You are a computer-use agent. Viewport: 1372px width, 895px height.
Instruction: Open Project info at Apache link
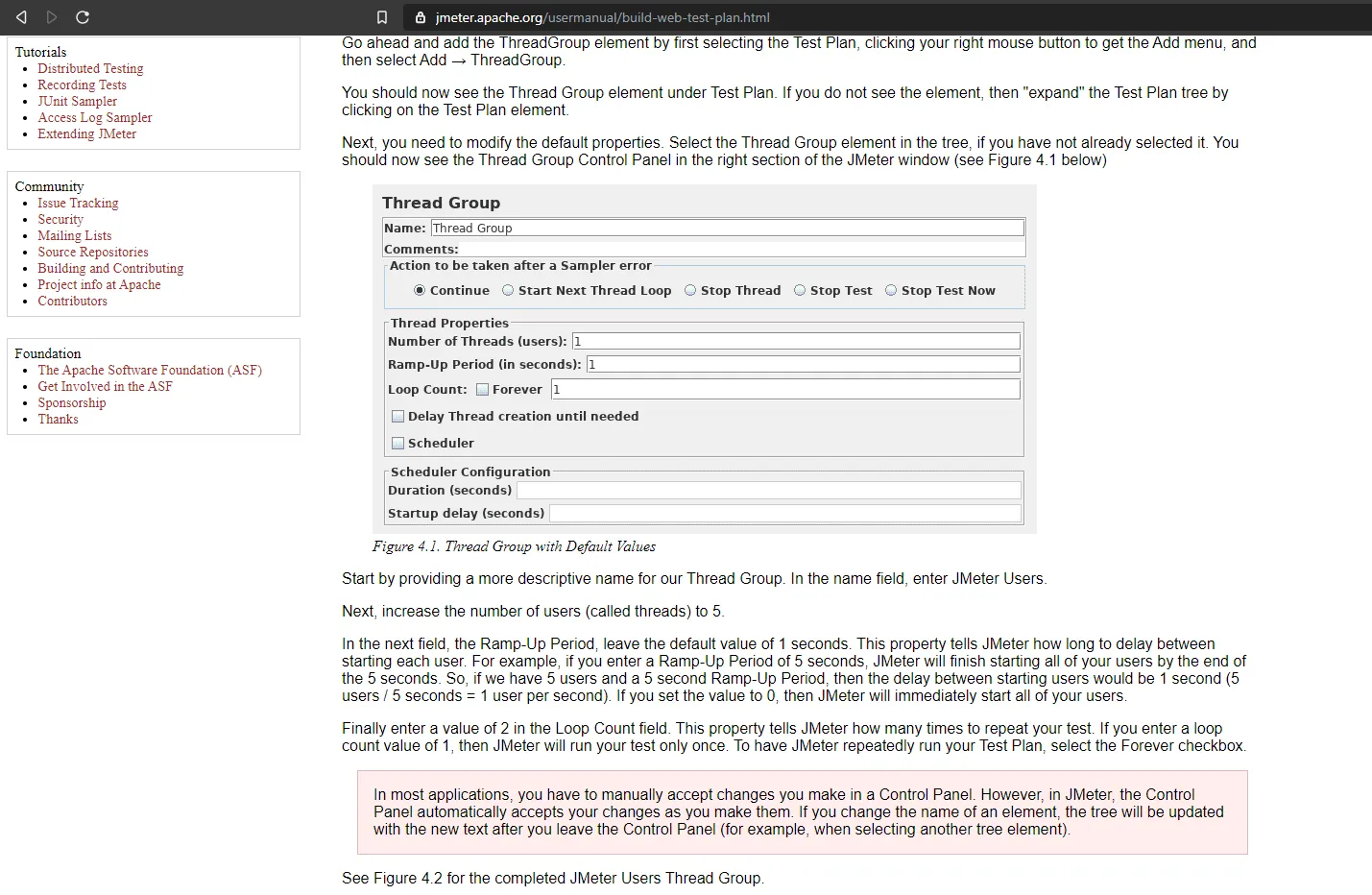click(99, 284)
